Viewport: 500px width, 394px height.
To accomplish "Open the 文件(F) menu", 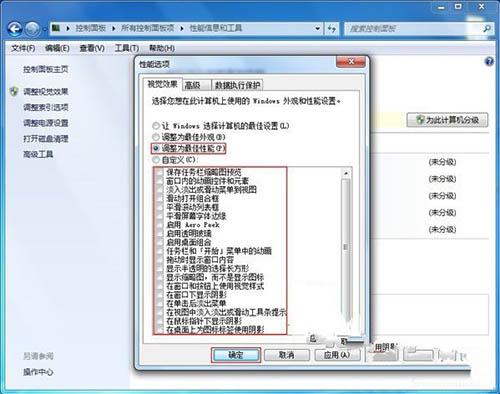I will pos(23,48).
